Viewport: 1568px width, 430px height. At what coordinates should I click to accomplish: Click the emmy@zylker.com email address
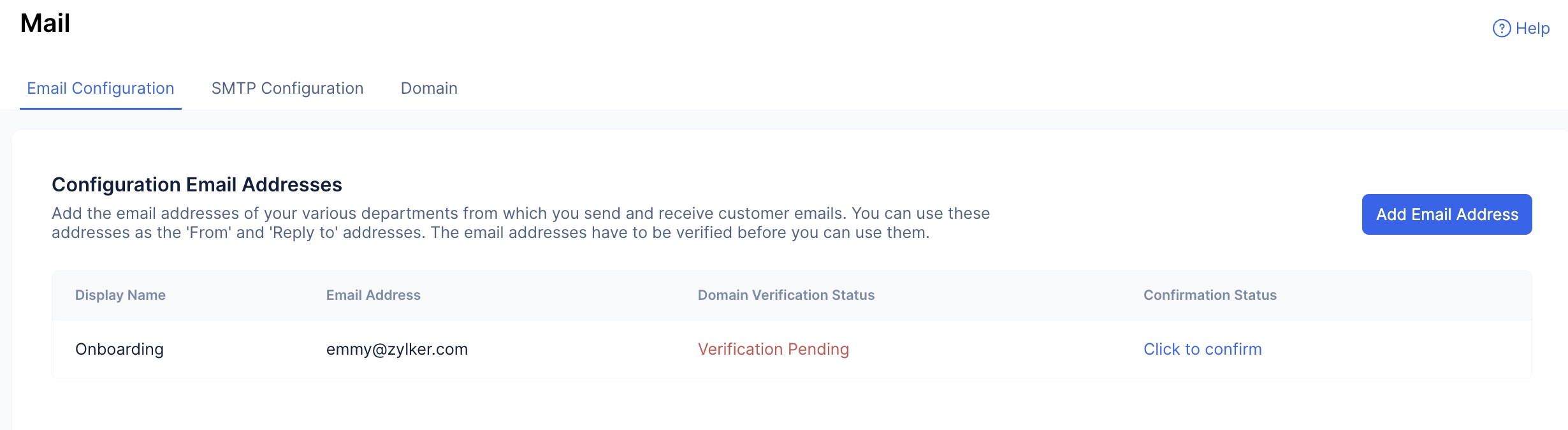[397, 349]
